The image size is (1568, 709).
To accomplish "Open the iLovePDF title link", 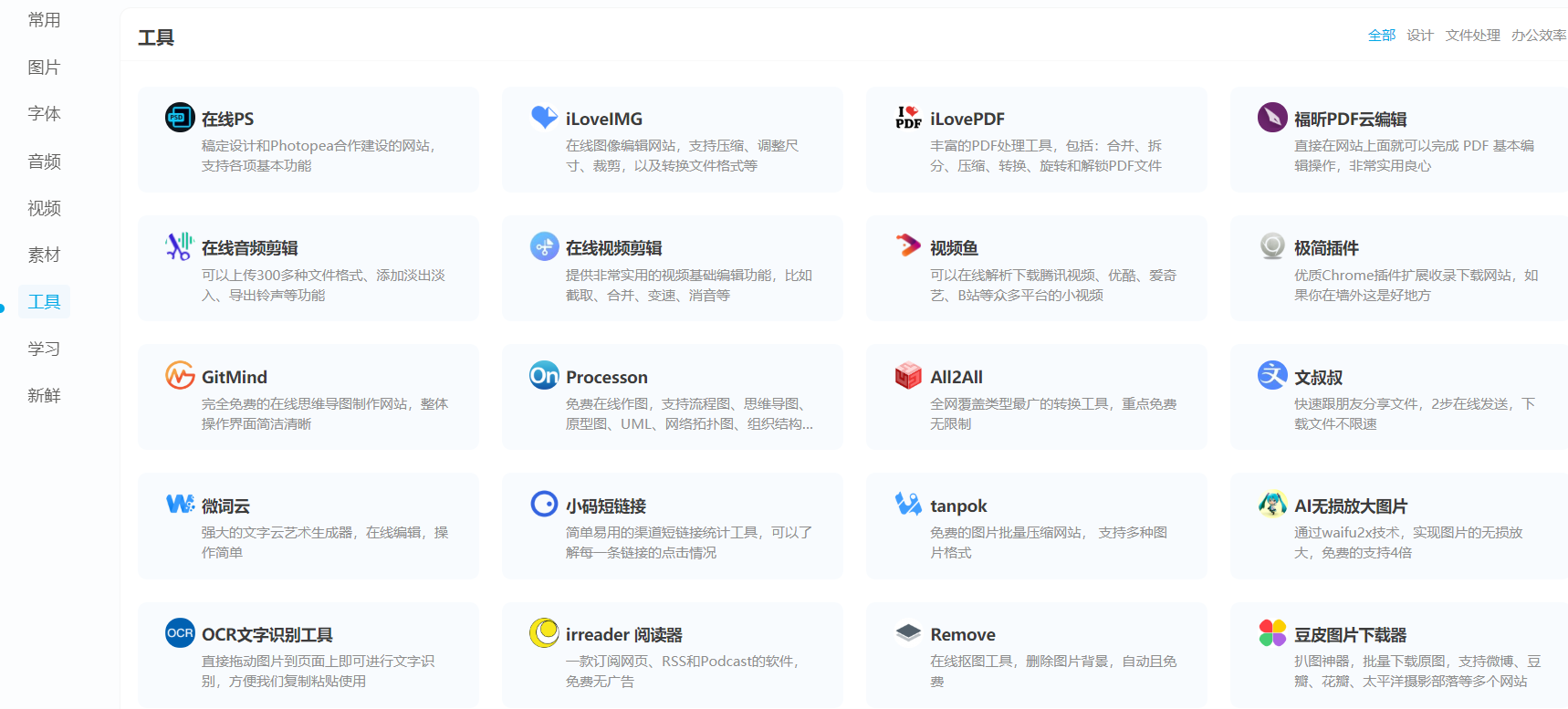I will (x=967, y=119).
